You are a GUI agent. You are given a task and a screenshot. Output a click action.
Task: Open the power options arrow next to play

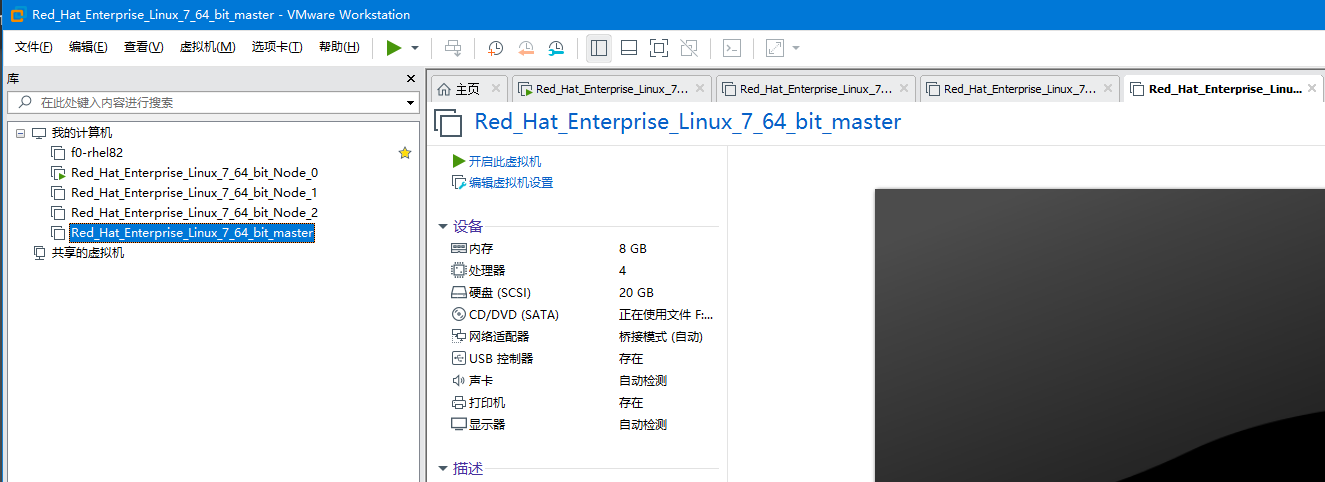tap(414, 48)
